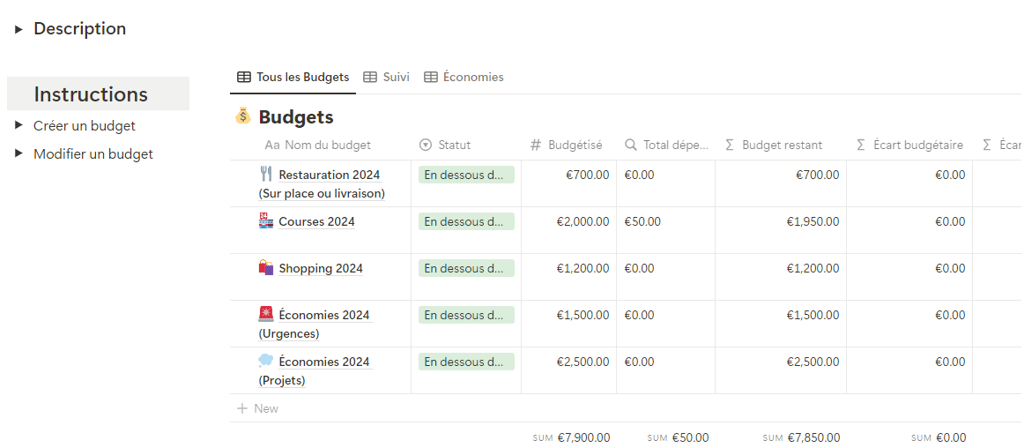Expand the Créer un budget section
Viewport: 1024px width, 448px height.
18,126
